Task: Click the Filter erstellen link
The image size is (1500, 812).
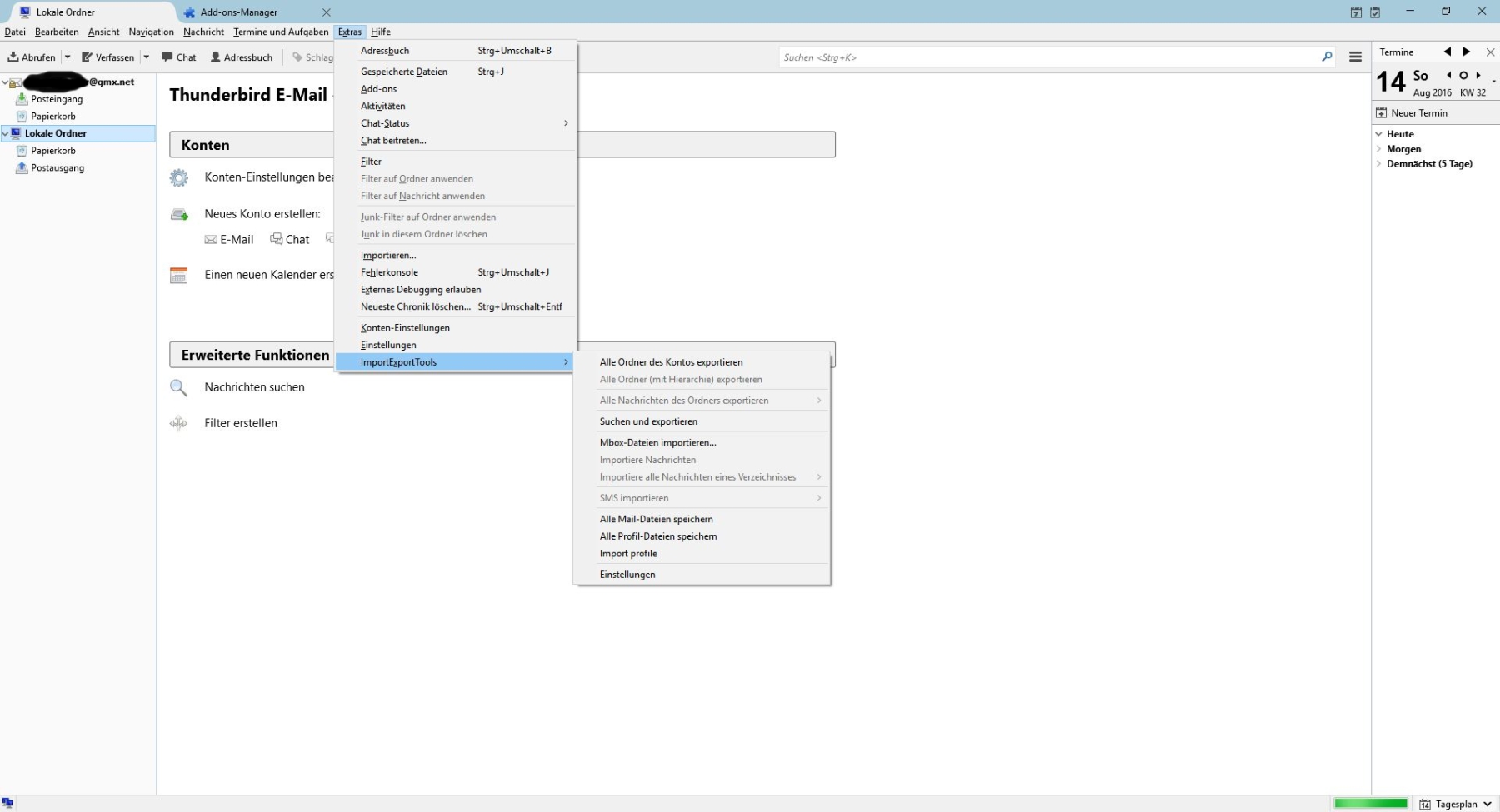Action: coord(241,423)
